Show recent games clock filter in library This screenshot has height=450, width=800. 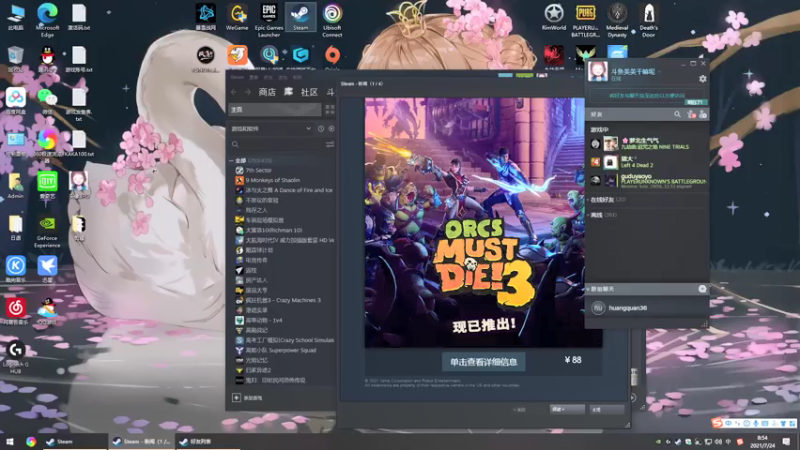321,129
